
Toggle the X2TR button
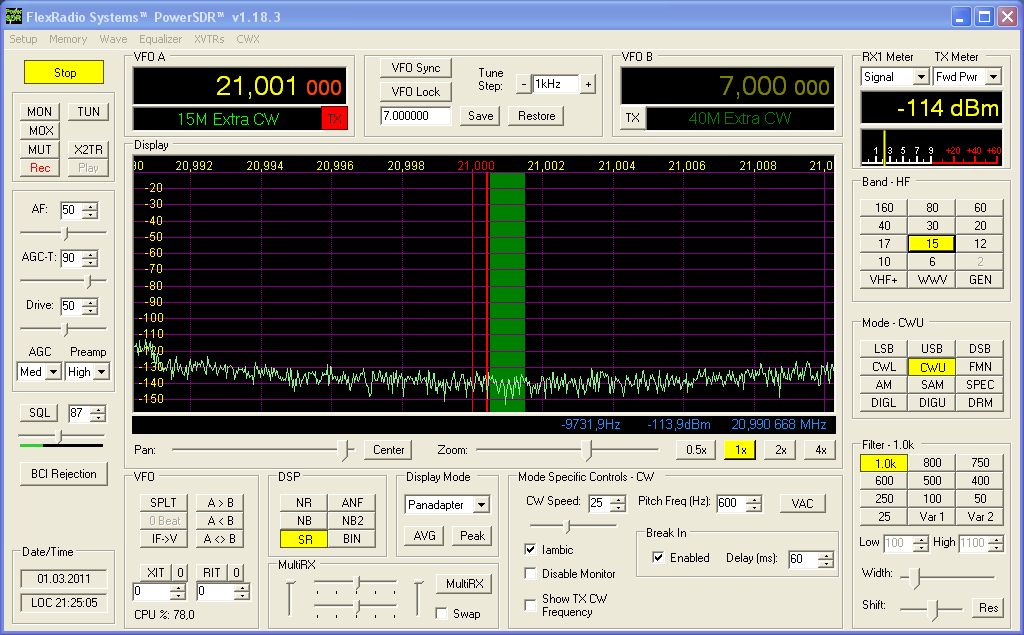pos(89,150)
